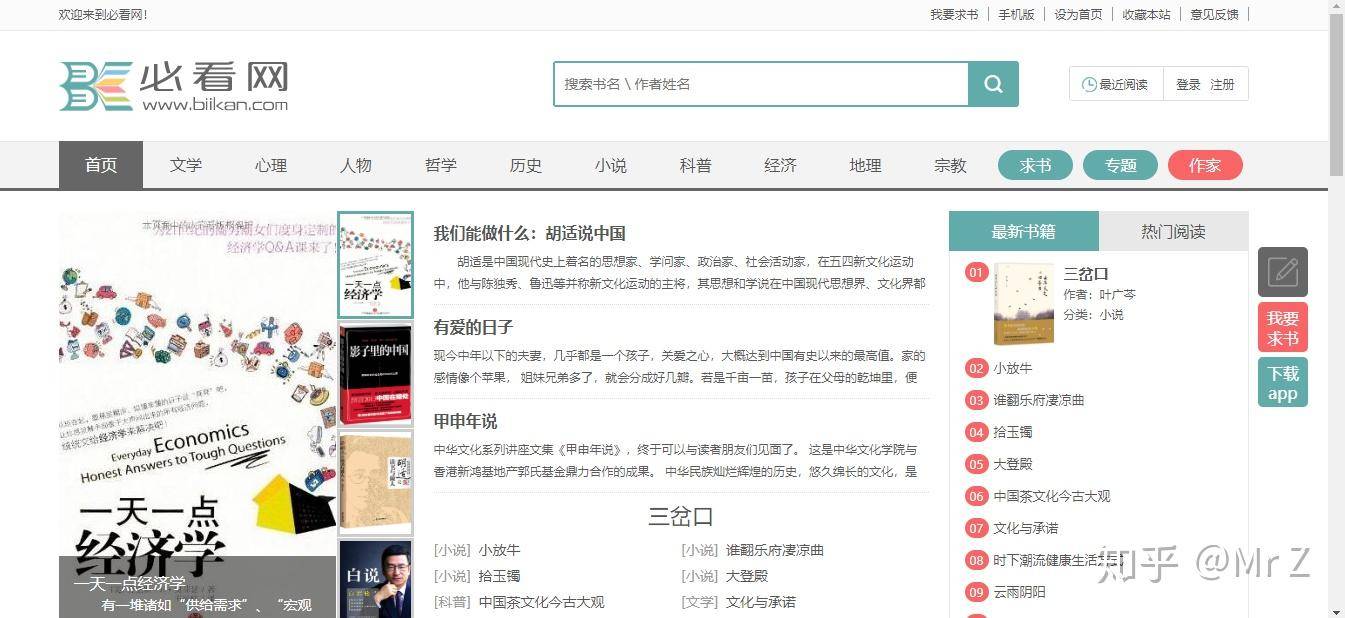
Task: Click the 意见反馈 link
Action: (x=1214, y=14)
